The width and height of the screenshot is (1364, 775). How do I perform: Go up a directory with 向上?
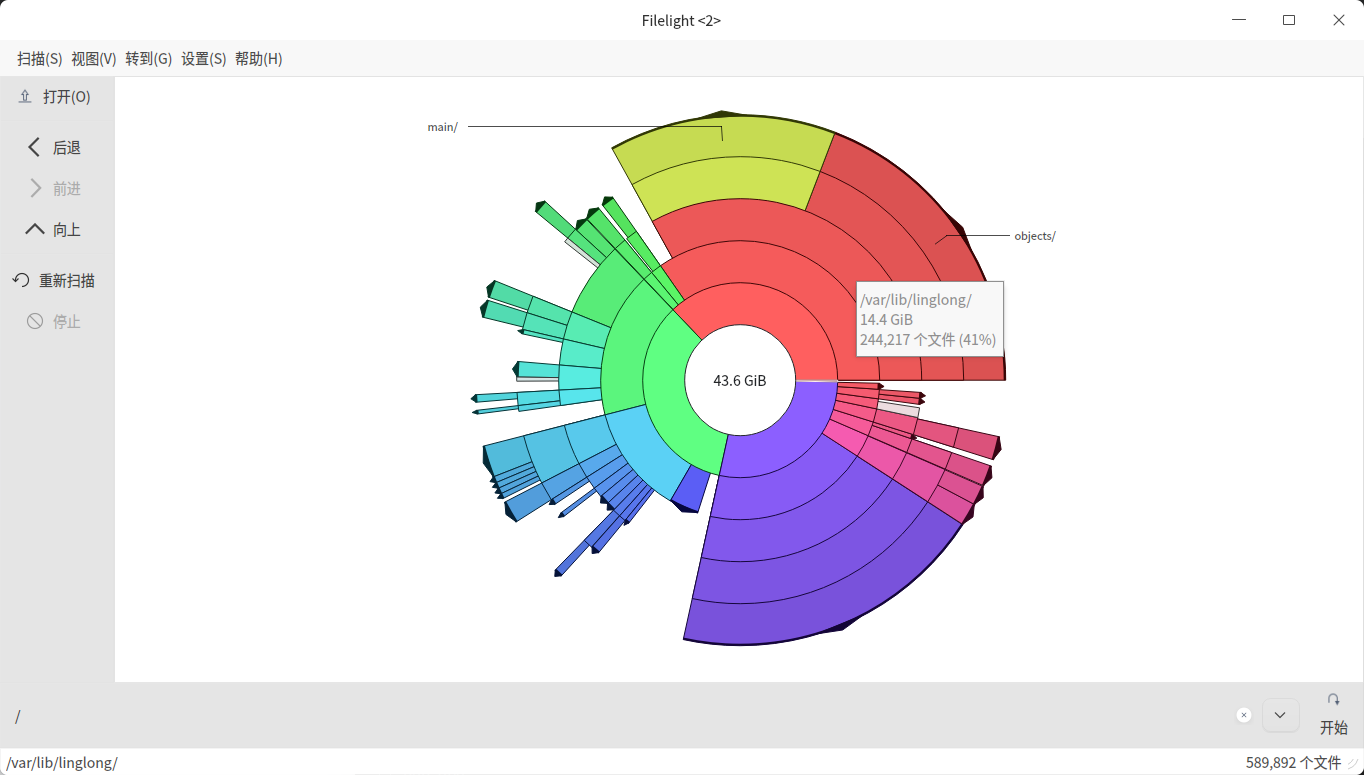[x=34, y=229]
